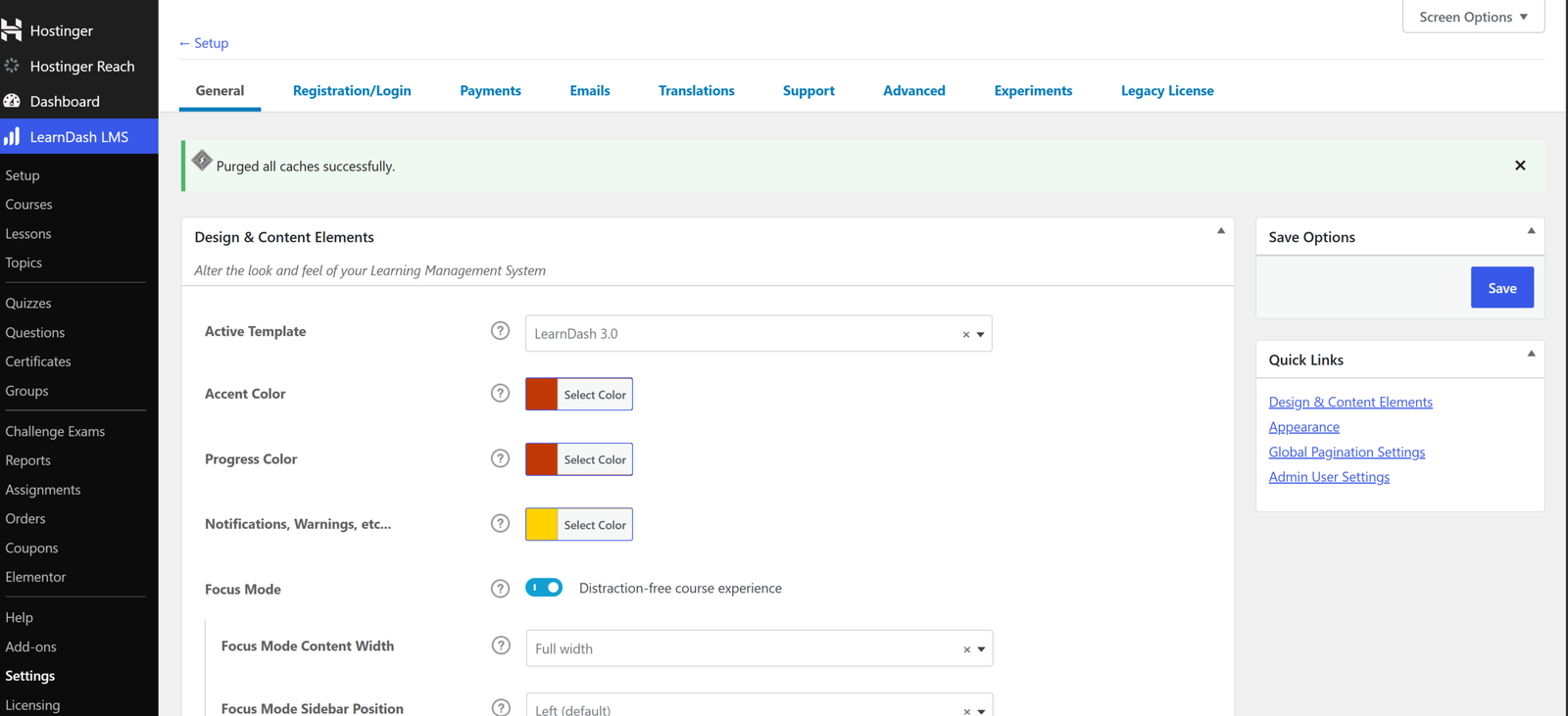1568x716 pixels.
Task: Open Lessons in the sidebar
Action: (28, 234)
